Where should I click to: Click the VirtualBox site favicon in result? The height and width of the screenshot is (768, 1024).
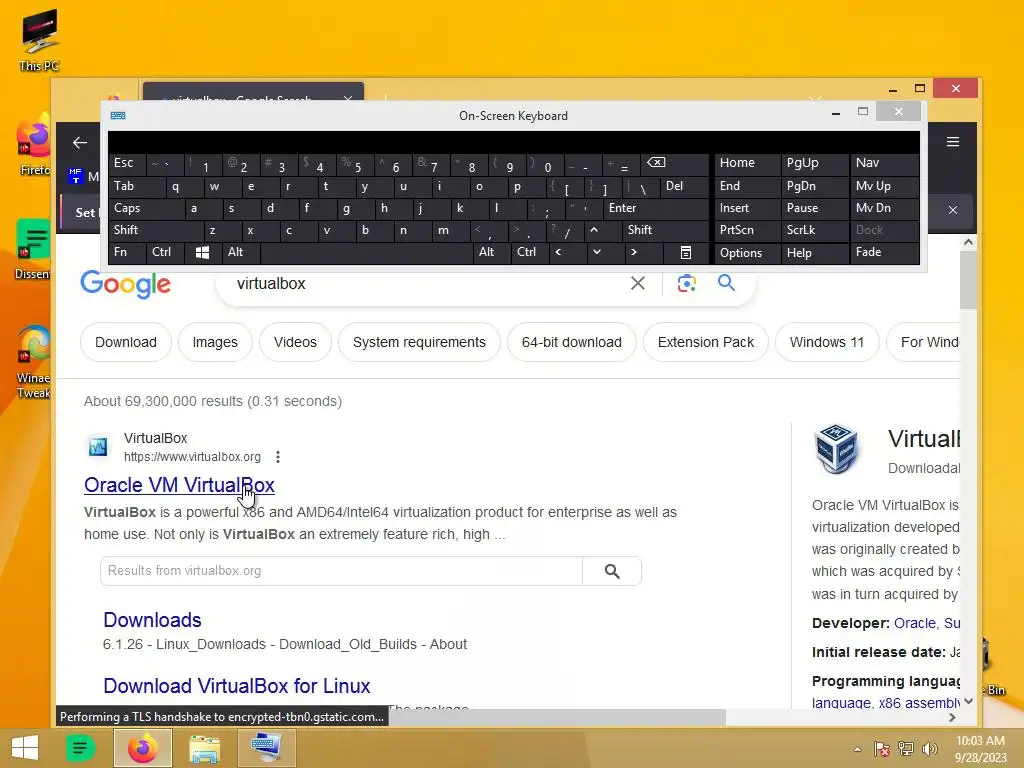(x=98, y=447)
